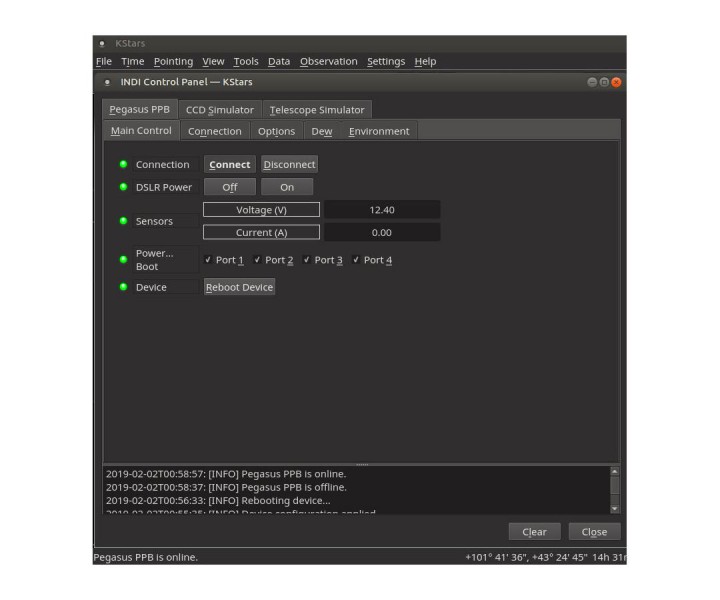The width and height of the screenshot is (720, 600).
Task: Open the Tools menu
Action: coord(245,62)
